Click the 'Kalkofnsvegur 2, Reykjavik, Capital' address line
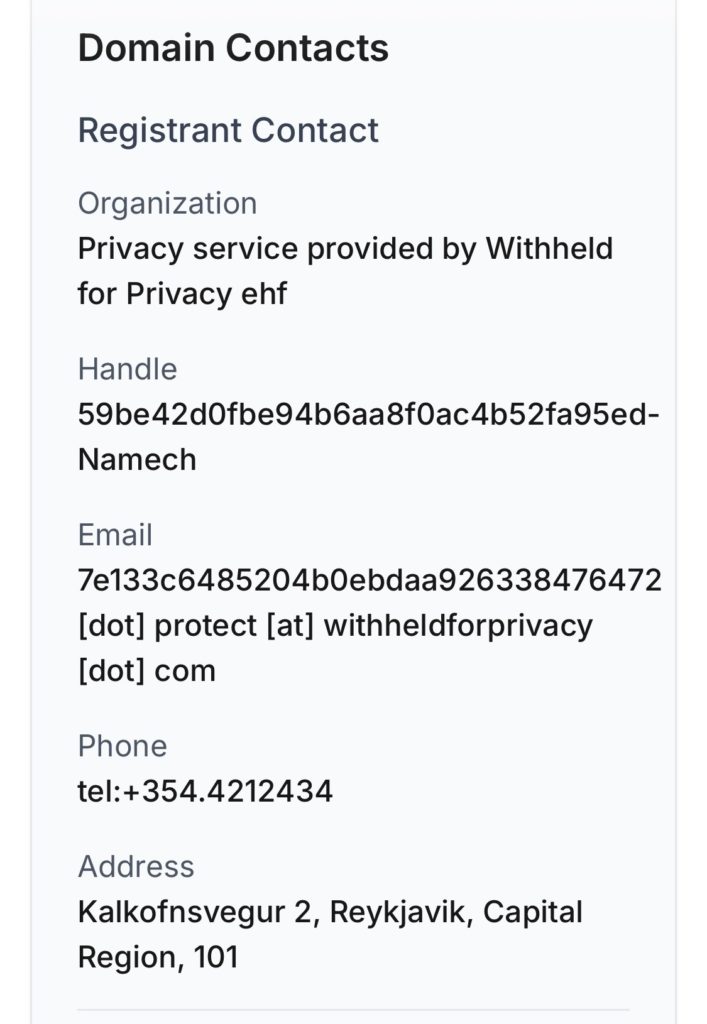707x1024 pixels. (330, 912)
